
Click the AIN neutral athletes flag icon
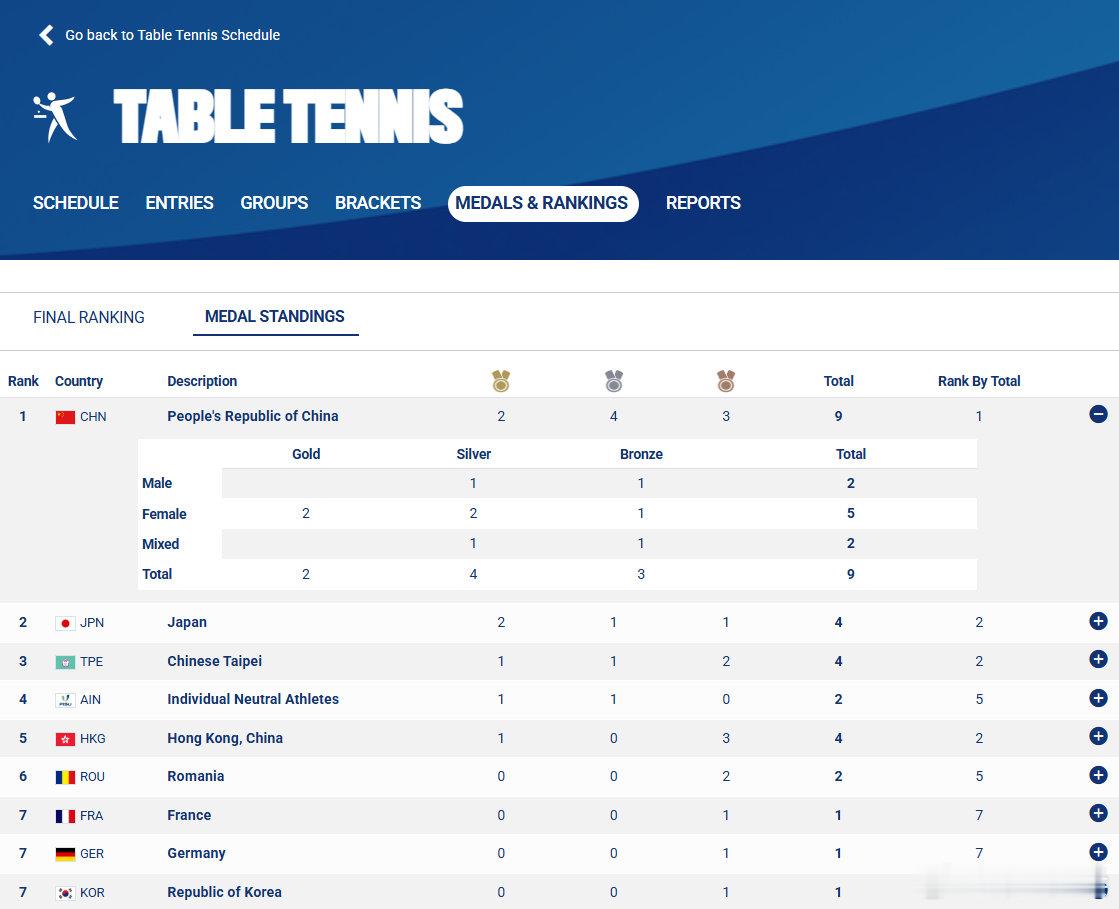click(x=65, y=700)
